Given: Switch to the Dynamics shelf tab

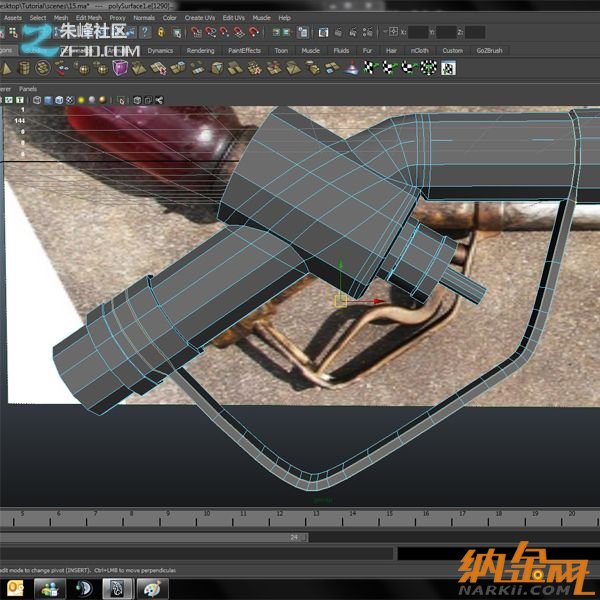Looking at the screenshot, I should [x=160, y=51].
